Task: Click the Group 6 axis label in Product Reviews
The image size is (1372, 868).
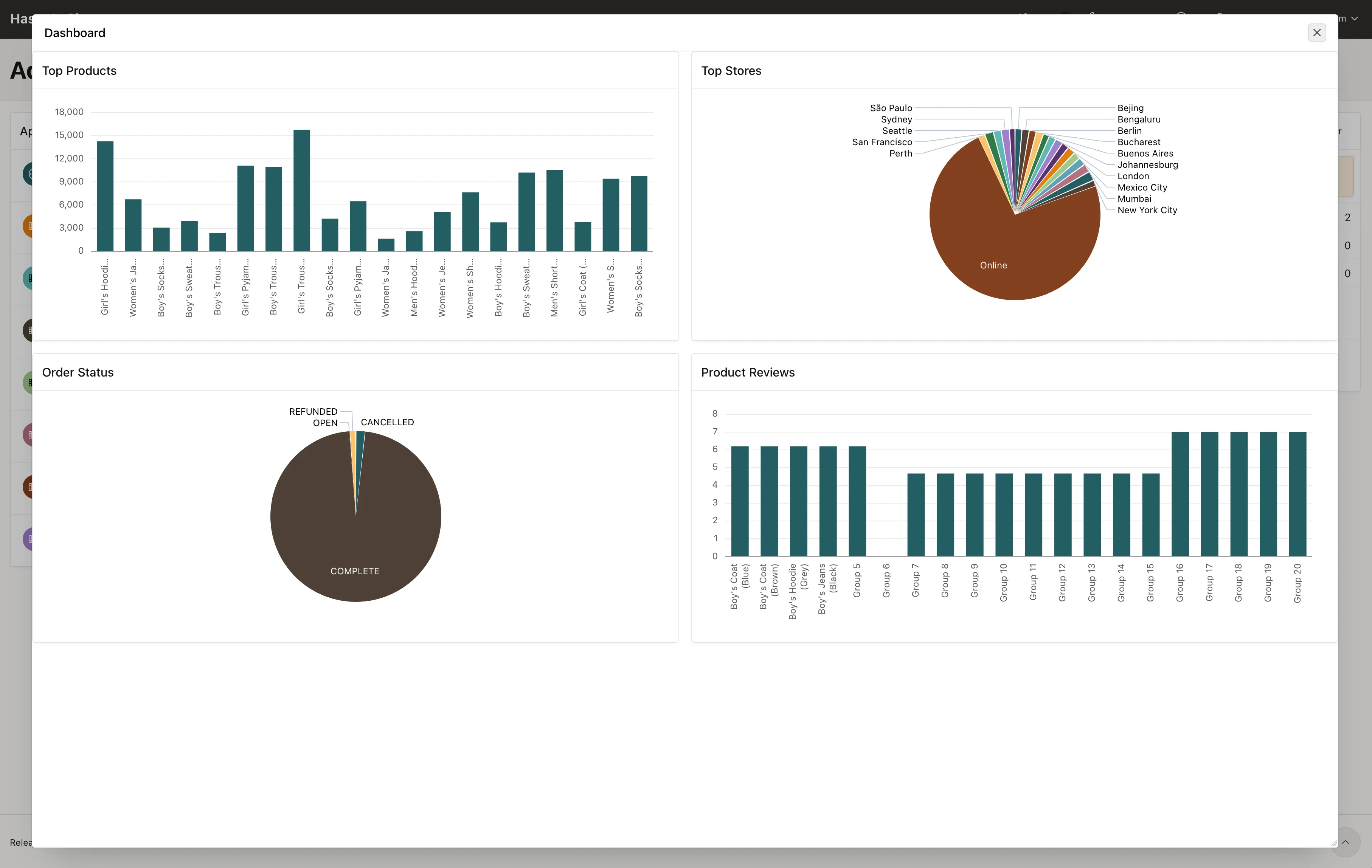Action: click(886, 580)
